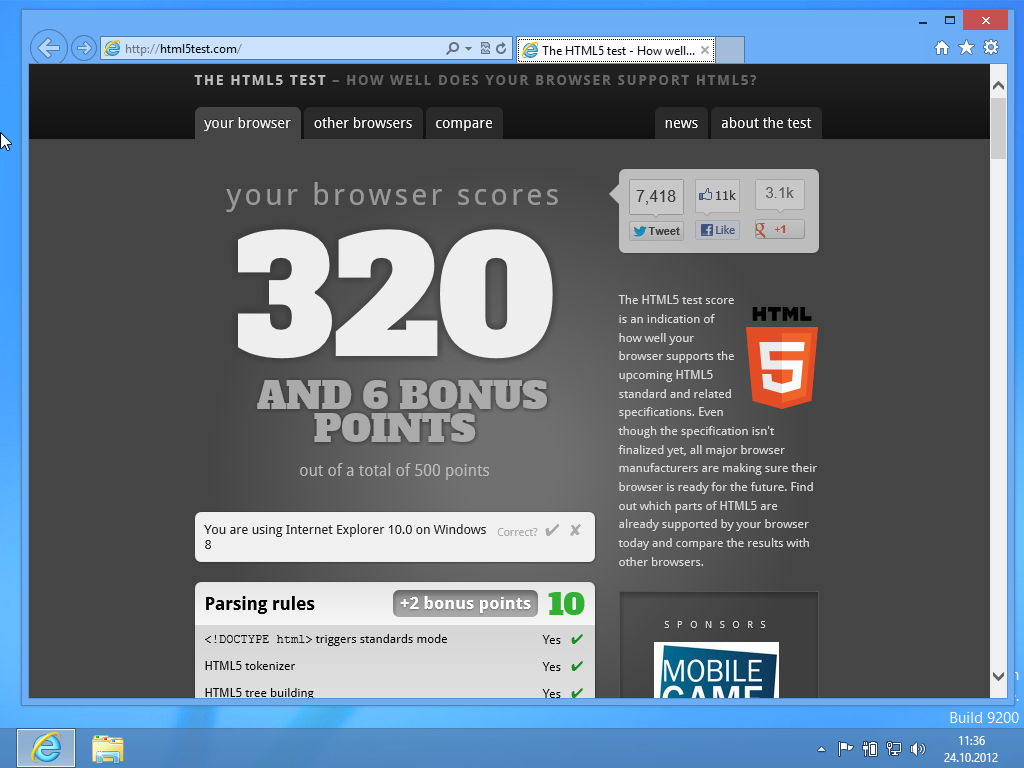Go forward with the forward arrow button
This screenshot has height=768, width=1024.
[x=84, y=48]
